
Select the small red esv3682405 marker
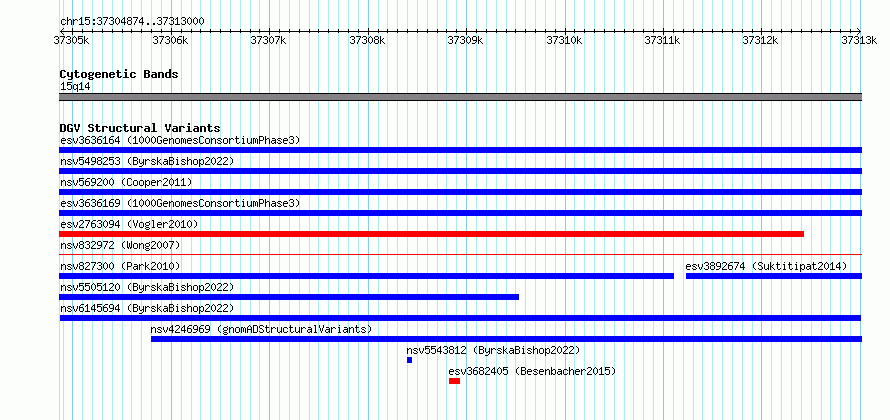point(454,381)
